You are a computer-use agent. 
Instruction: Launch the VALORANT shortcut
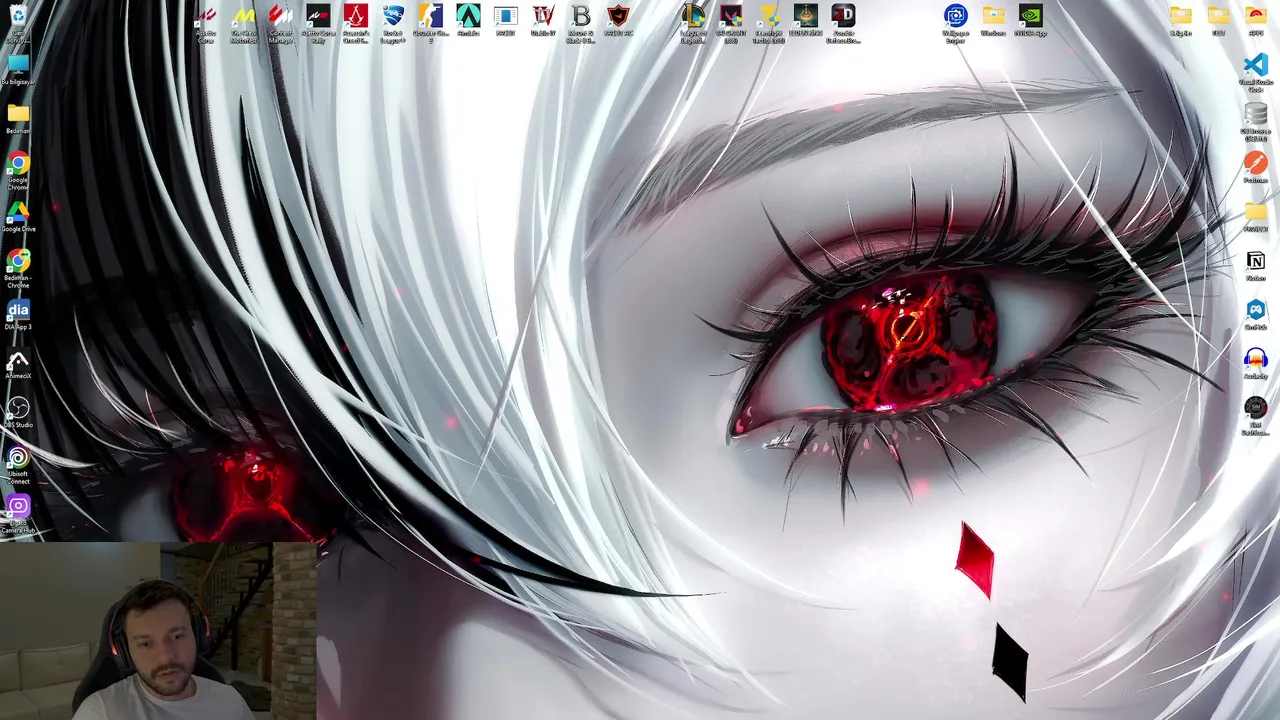pos(731,24)
